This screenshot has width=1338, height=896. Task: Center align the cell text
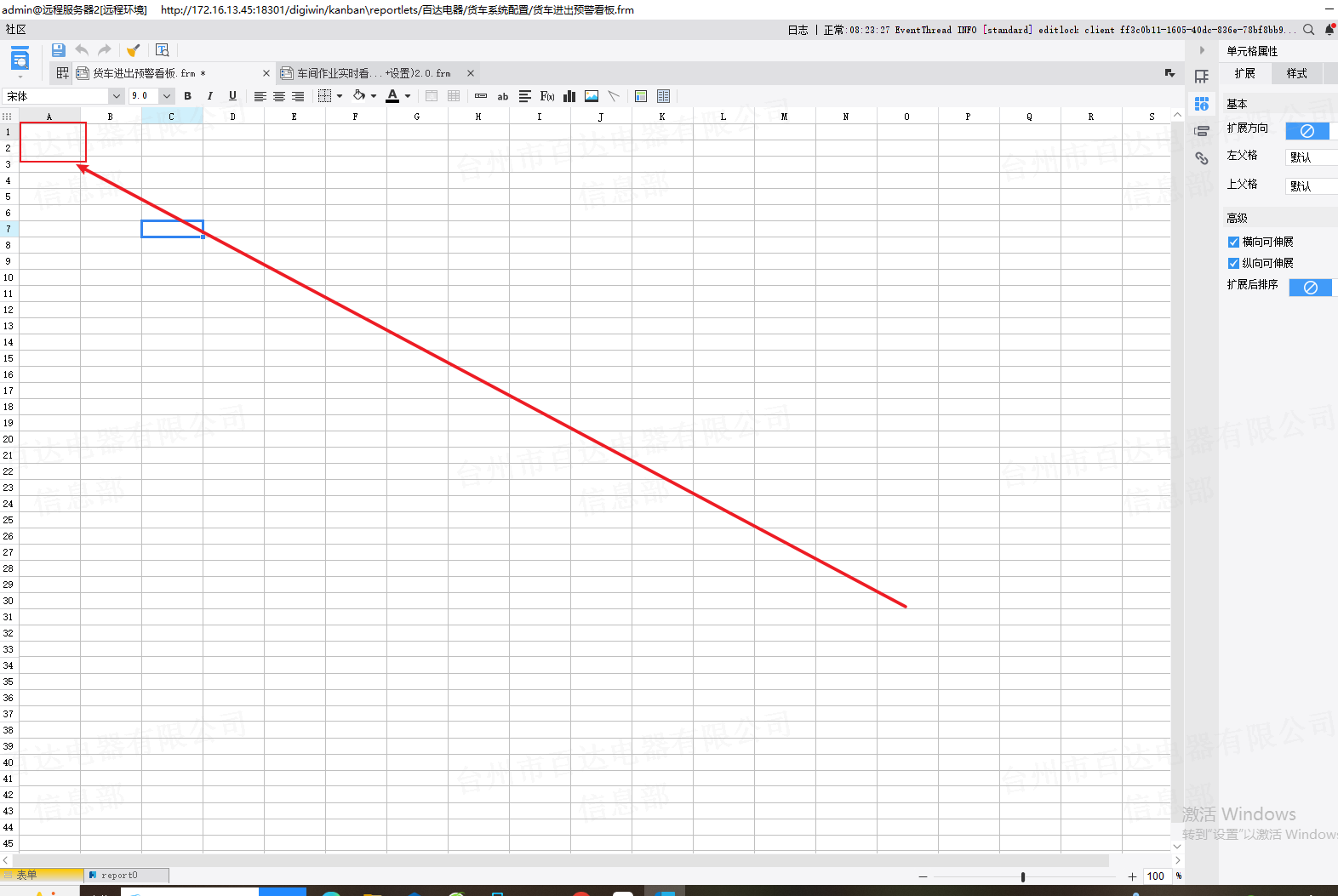[x=279, y=96]
